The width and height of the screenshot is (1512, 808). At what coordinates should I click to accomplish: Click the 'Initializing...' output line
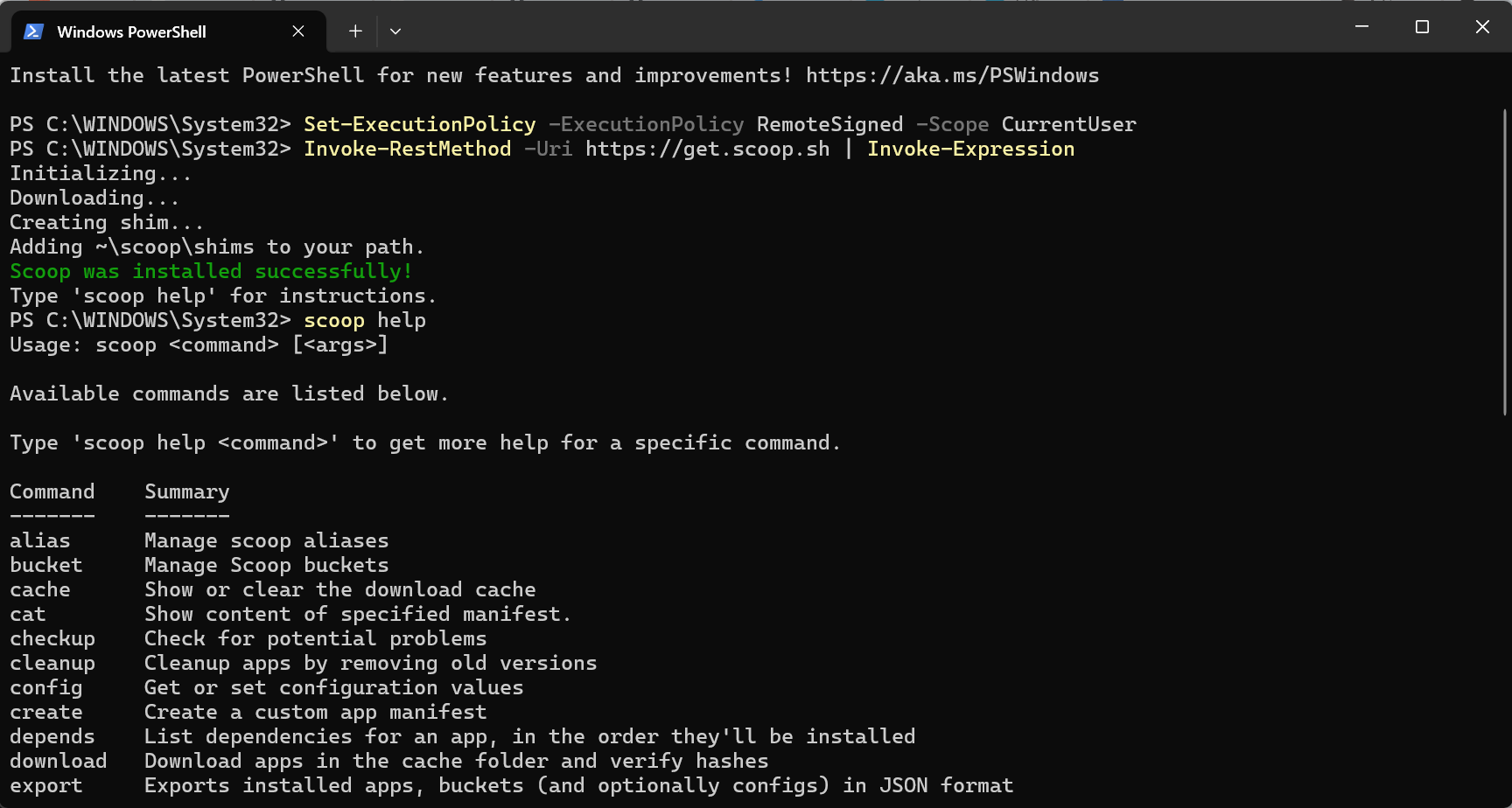click(x=101, y=173)
